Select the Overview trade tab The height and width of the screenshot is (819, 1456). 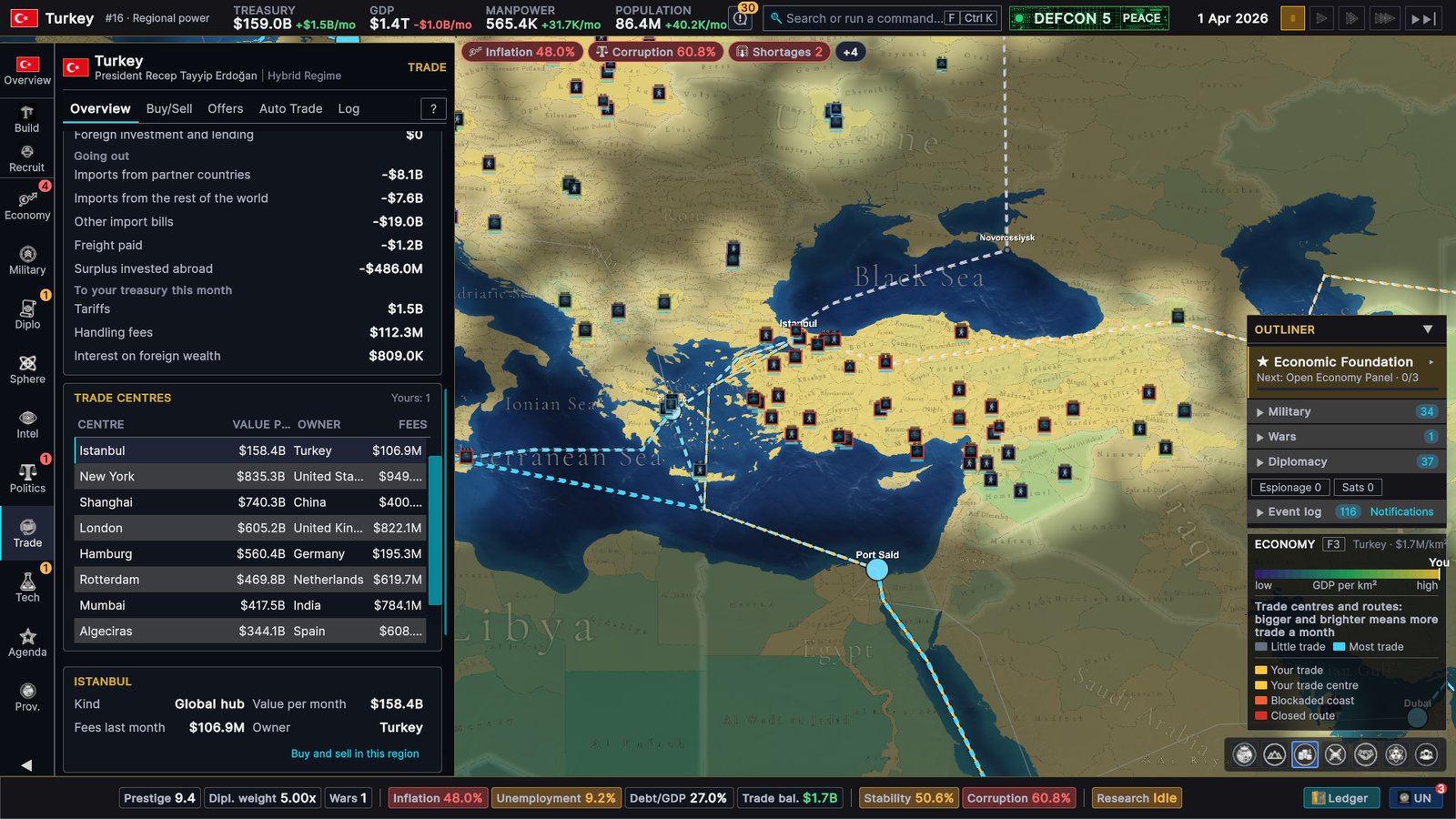click(x=100, y=108)
